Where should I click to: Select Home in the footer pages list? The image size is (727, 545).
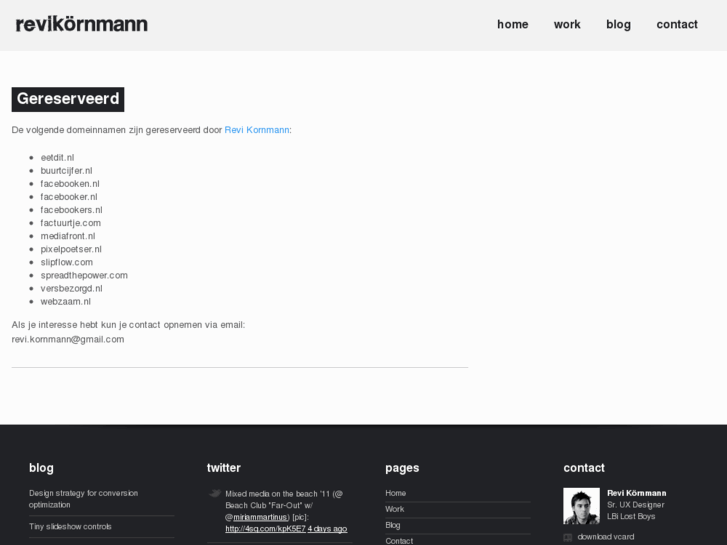(x=396, y=493)
